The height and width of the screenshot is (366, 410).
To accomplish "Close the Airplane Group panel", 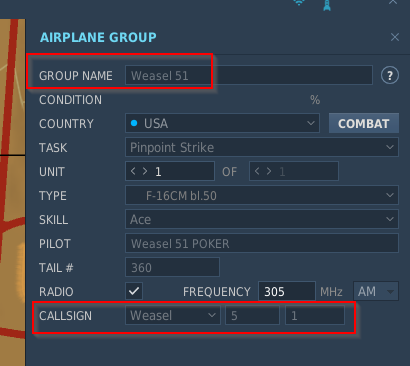I will pyautogui.click(x=395, y=37).
